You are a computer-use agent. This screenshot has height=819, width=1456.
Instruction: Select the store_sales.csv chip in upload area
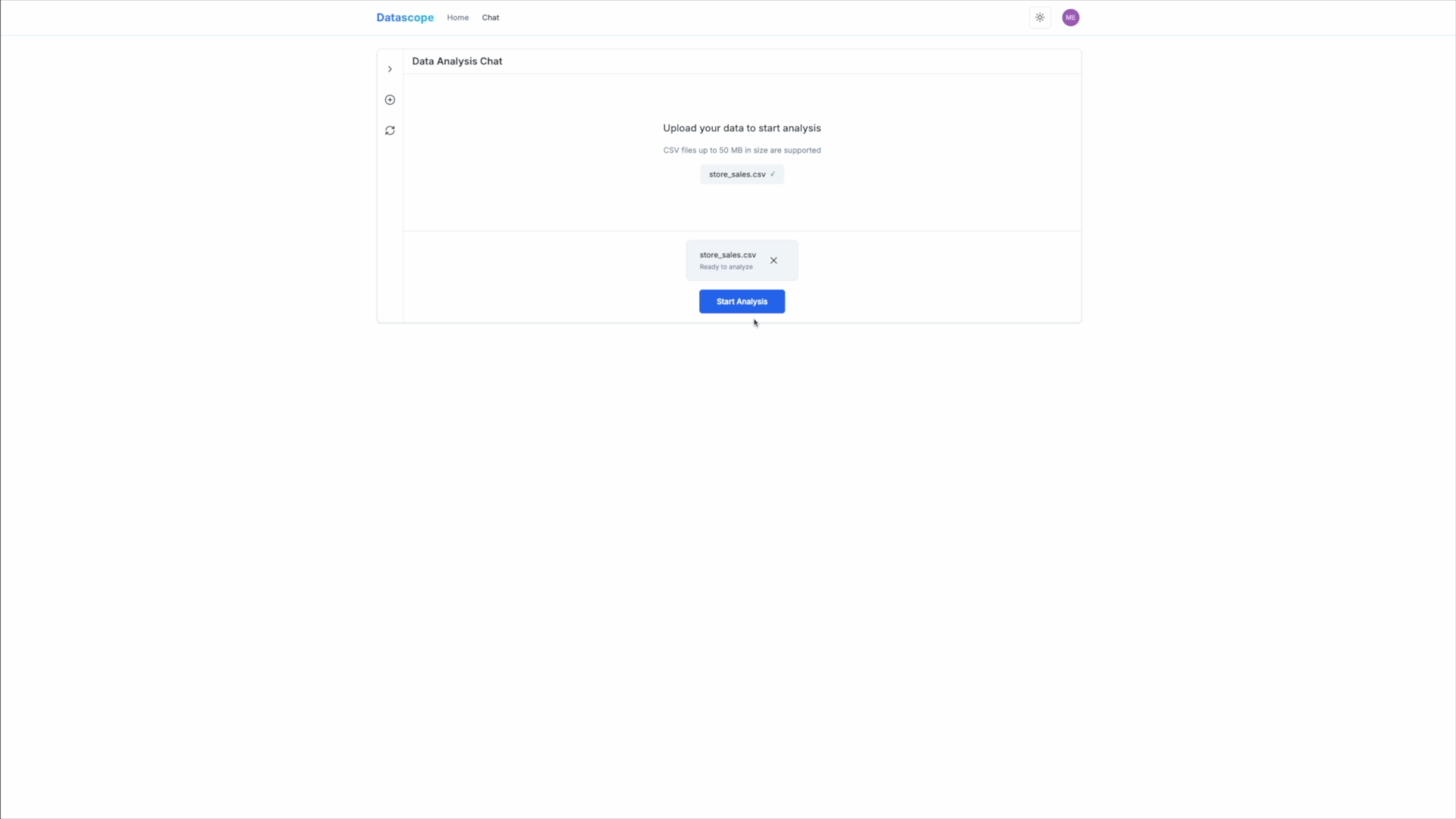tap(736, 174)
